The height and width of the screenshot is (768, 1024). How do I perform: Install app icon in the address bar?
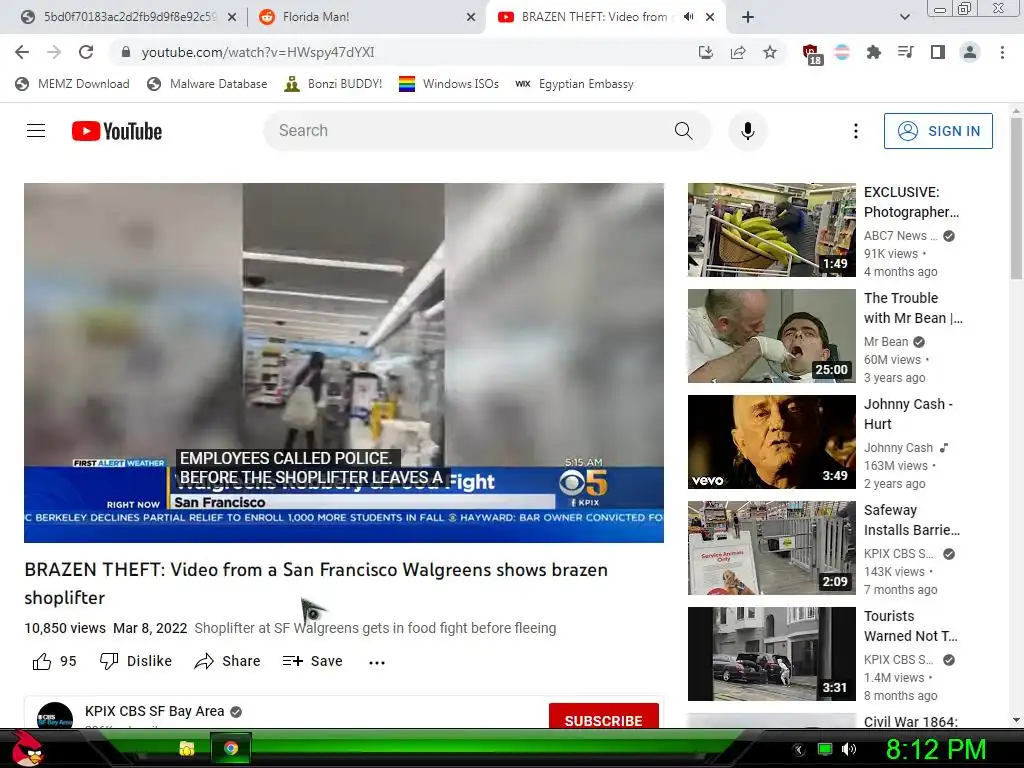[x=706, y=52]
